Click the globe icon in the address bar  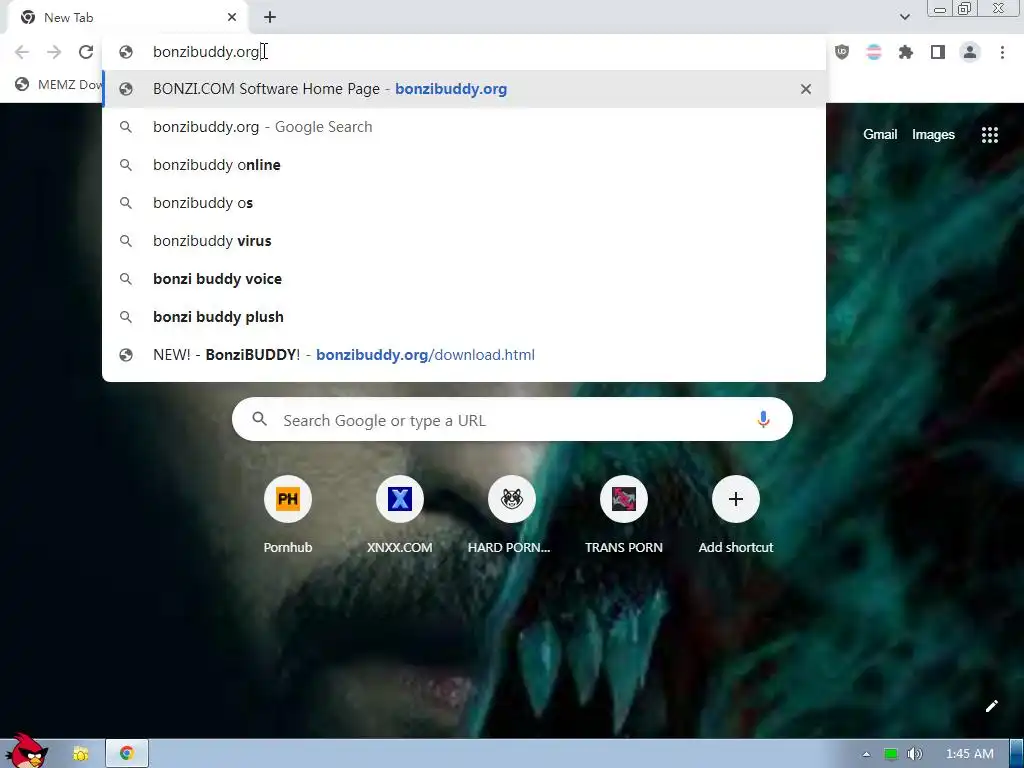coord(126,52)
